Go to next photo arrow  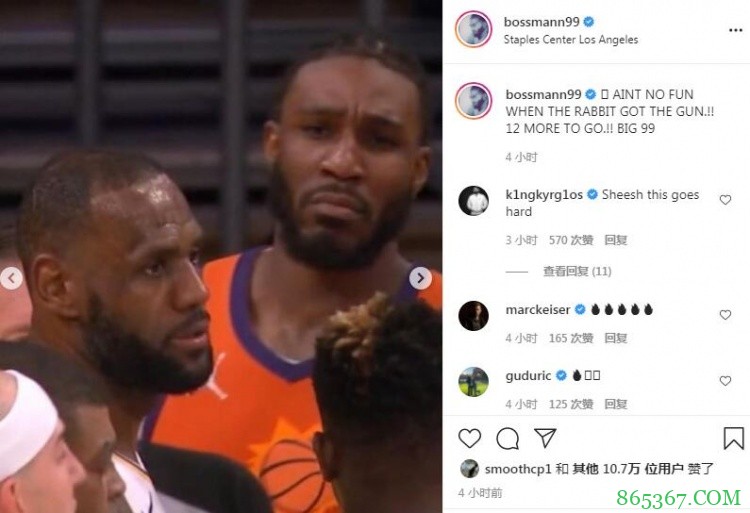click(420, 278)
